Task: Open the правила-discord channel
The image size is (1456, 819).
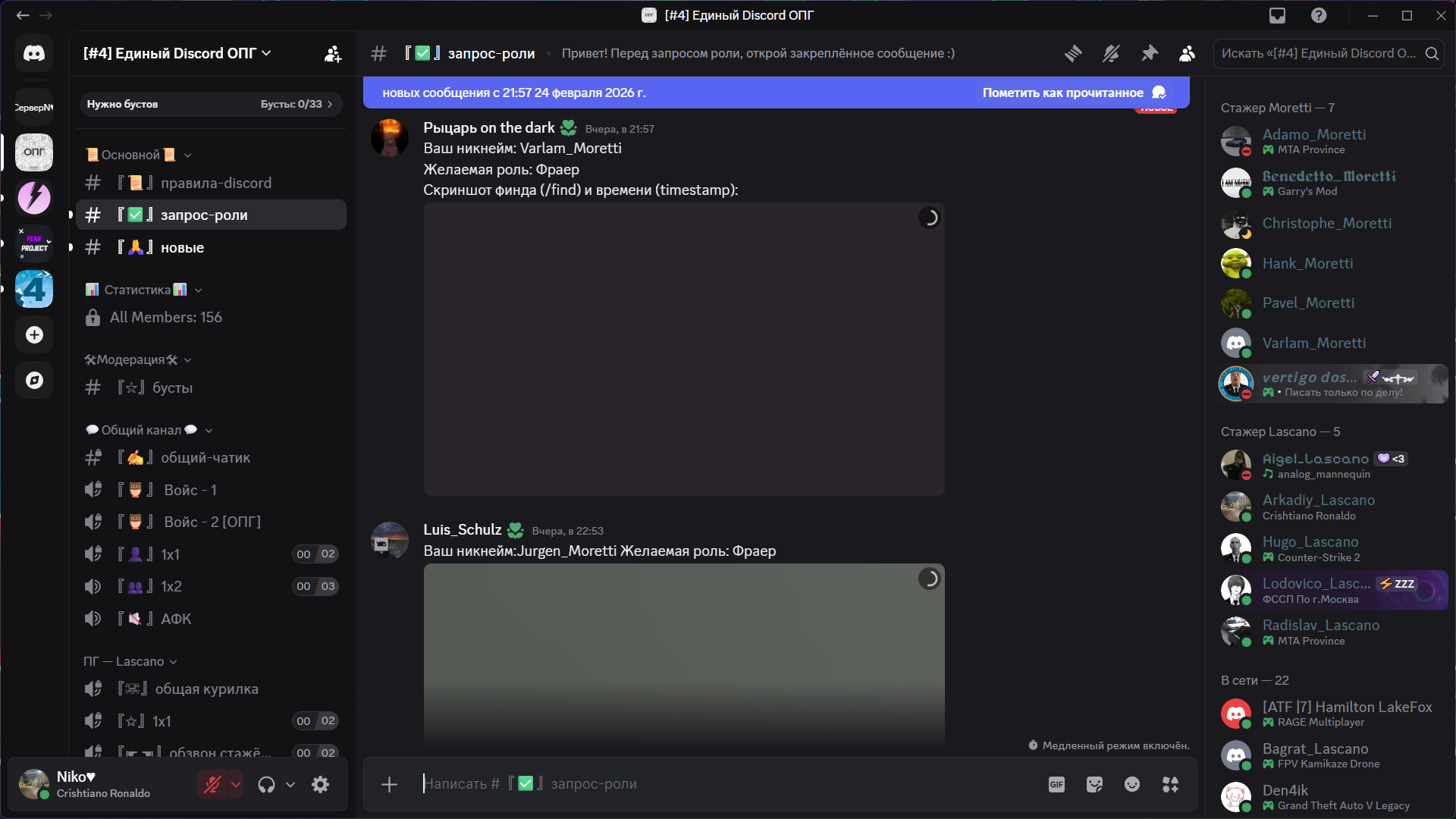Action: pyautogui.click(x=215, y=183)
